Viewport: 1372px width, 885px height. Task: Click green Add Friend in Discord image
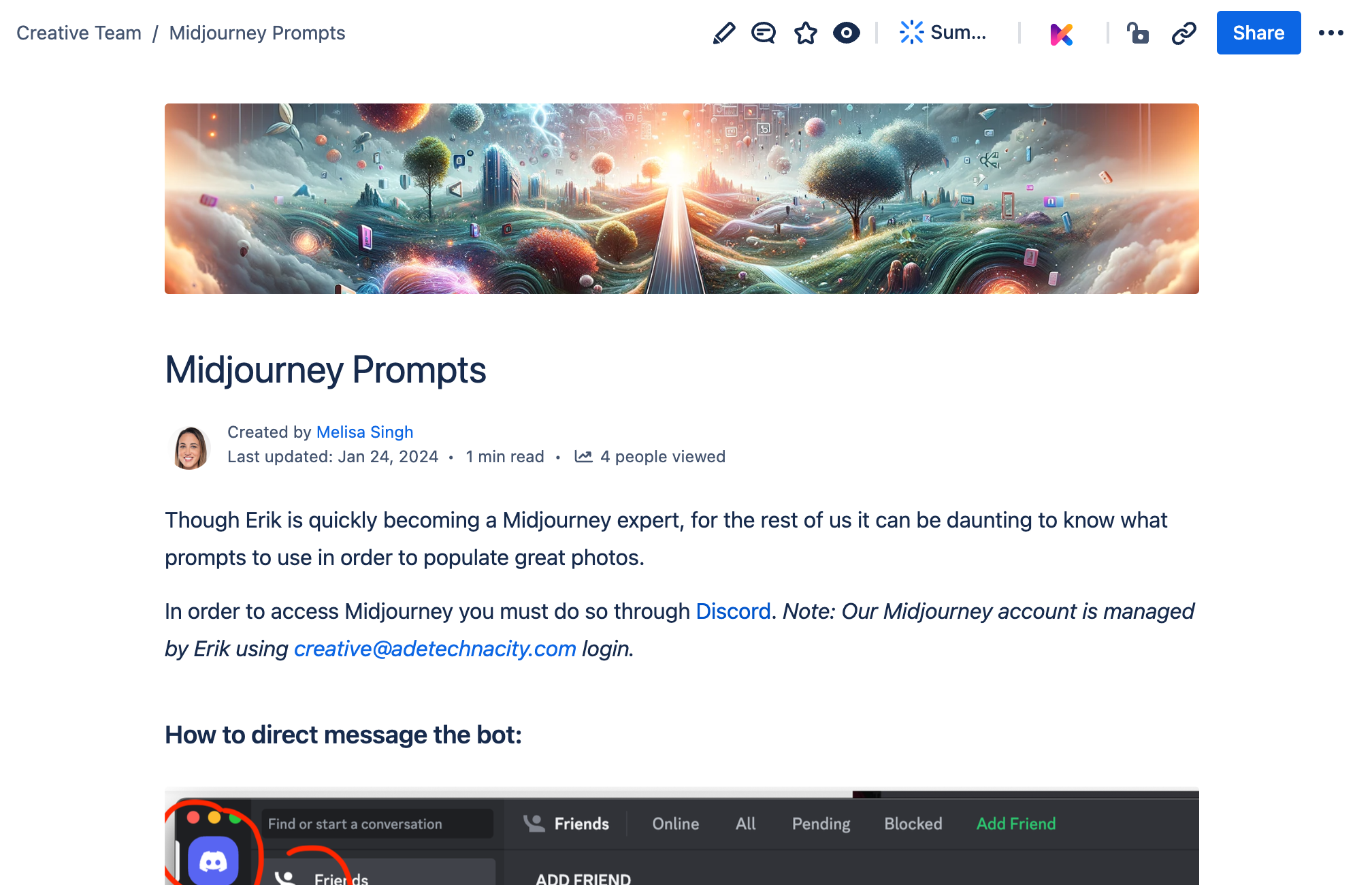[1016, 824]
